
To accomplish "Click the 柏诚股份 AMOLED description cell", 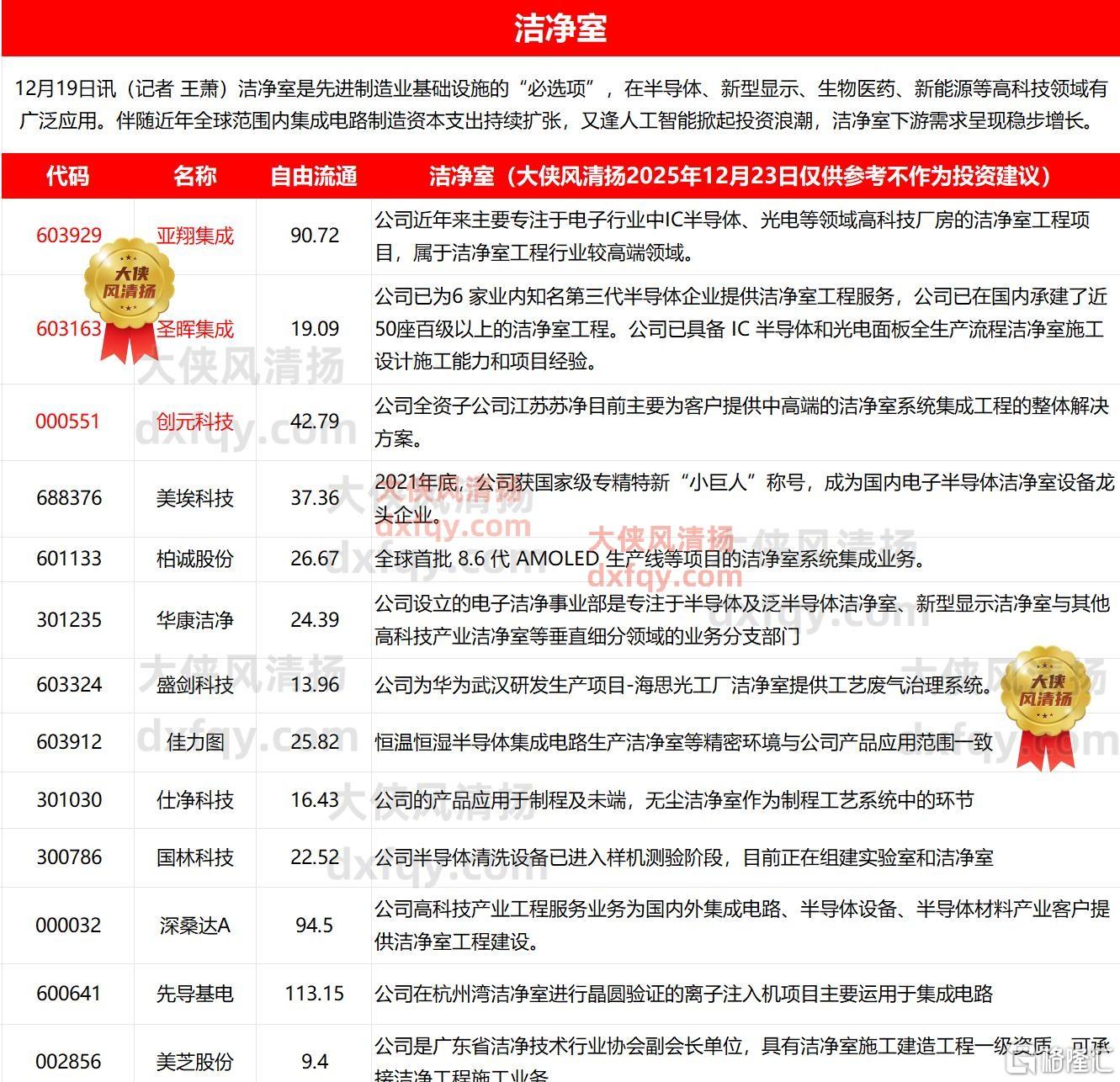I will (x=745, y=559).
